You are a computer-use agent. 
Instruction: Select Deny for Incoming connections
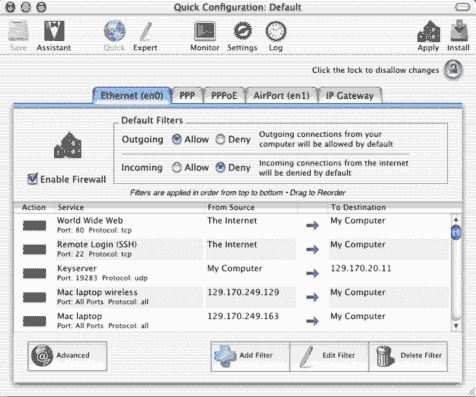click(x=220, y=167)
